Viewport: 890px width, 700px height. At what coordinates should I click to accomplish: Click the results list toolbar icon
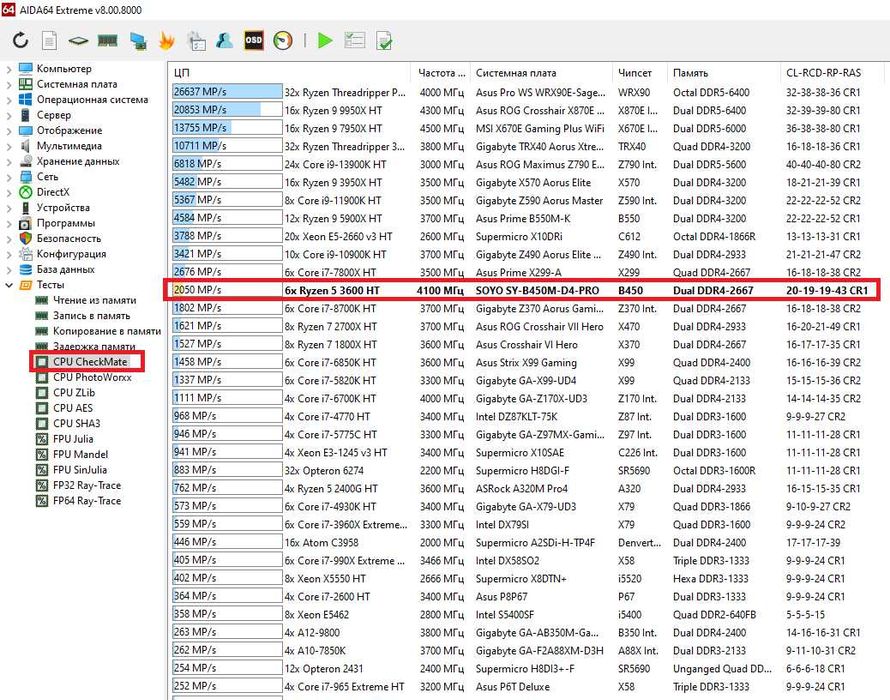355,40
